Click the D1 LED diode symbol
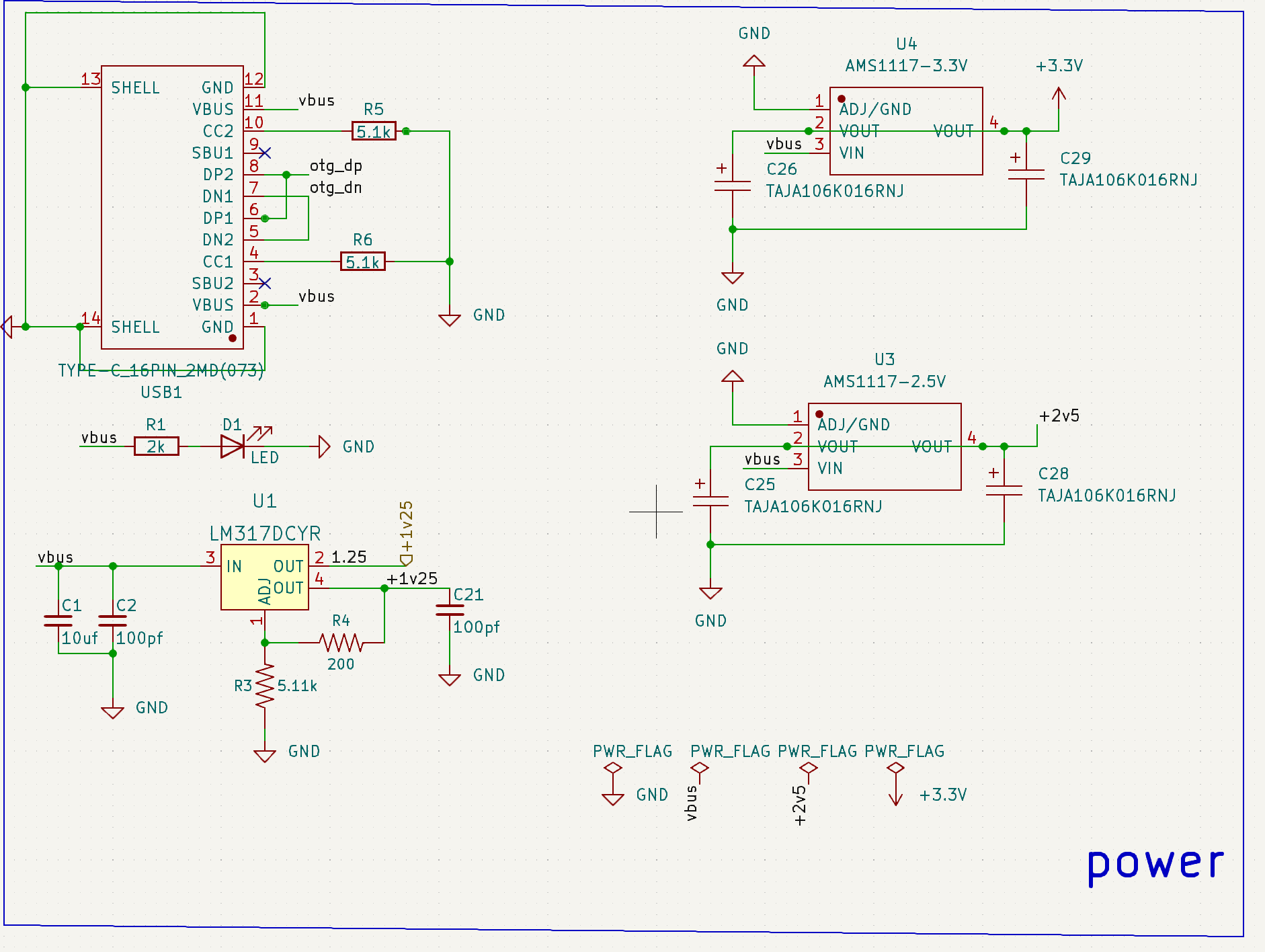The image size is (1265, 952). pos(233,446)
